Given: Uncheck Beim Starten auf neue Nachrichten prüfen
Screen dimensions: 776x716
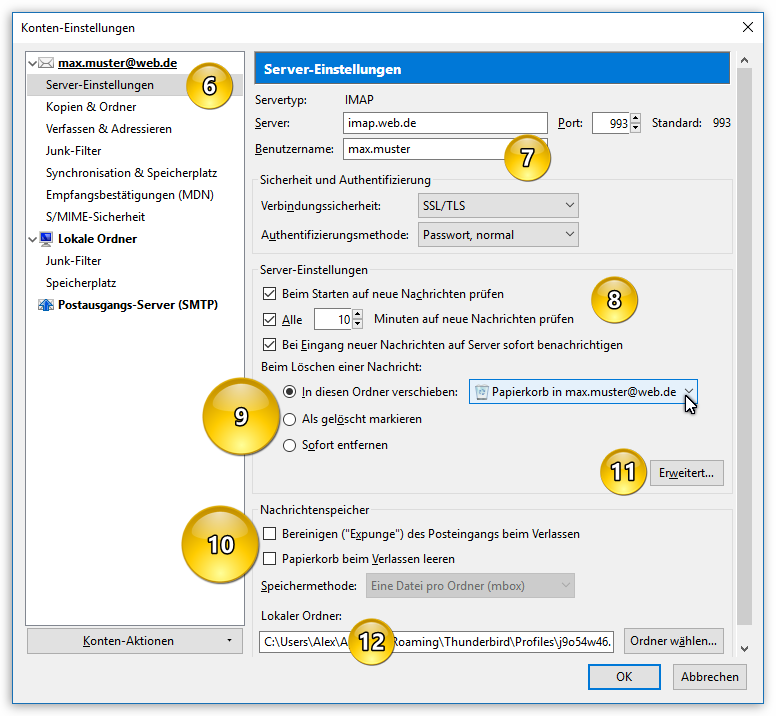Looking at the screenshot, I should pos(269,294).
